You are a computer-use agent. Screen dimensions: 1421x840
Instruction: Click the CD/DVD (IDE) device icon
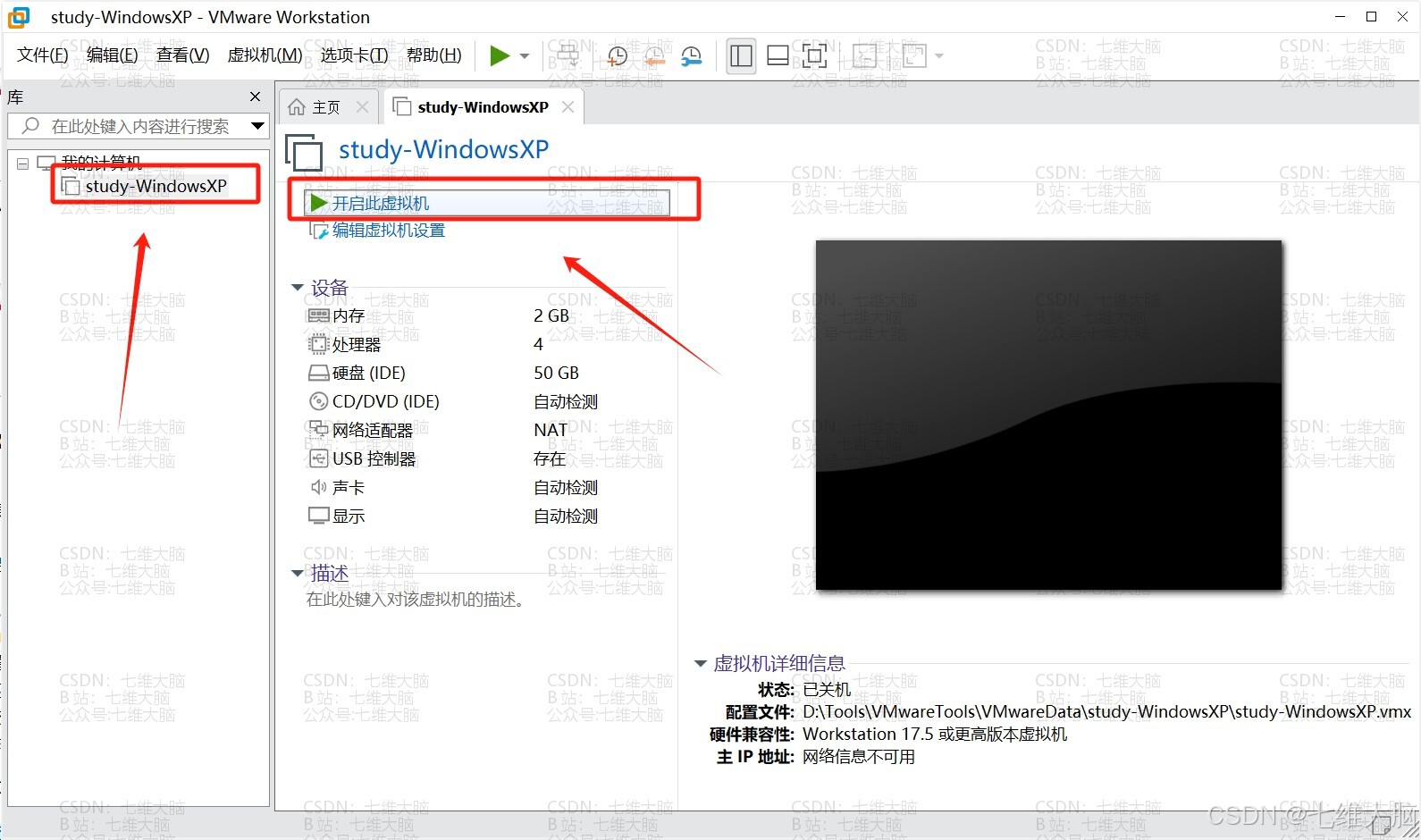318,401
